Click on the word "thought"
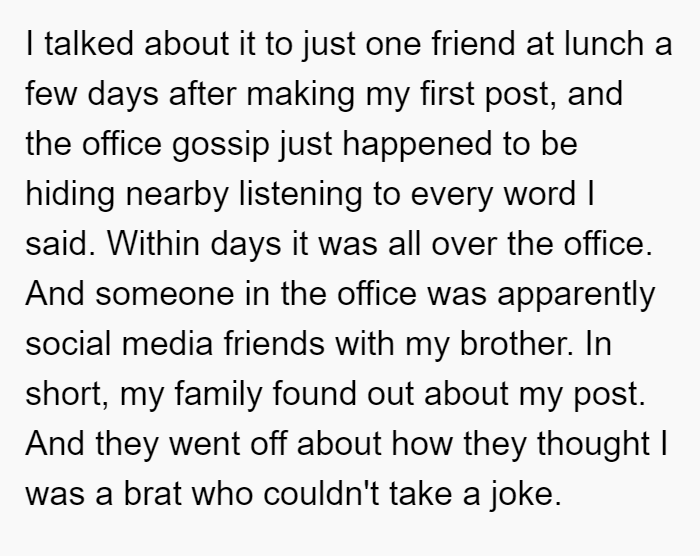 (x=593, y=444)
